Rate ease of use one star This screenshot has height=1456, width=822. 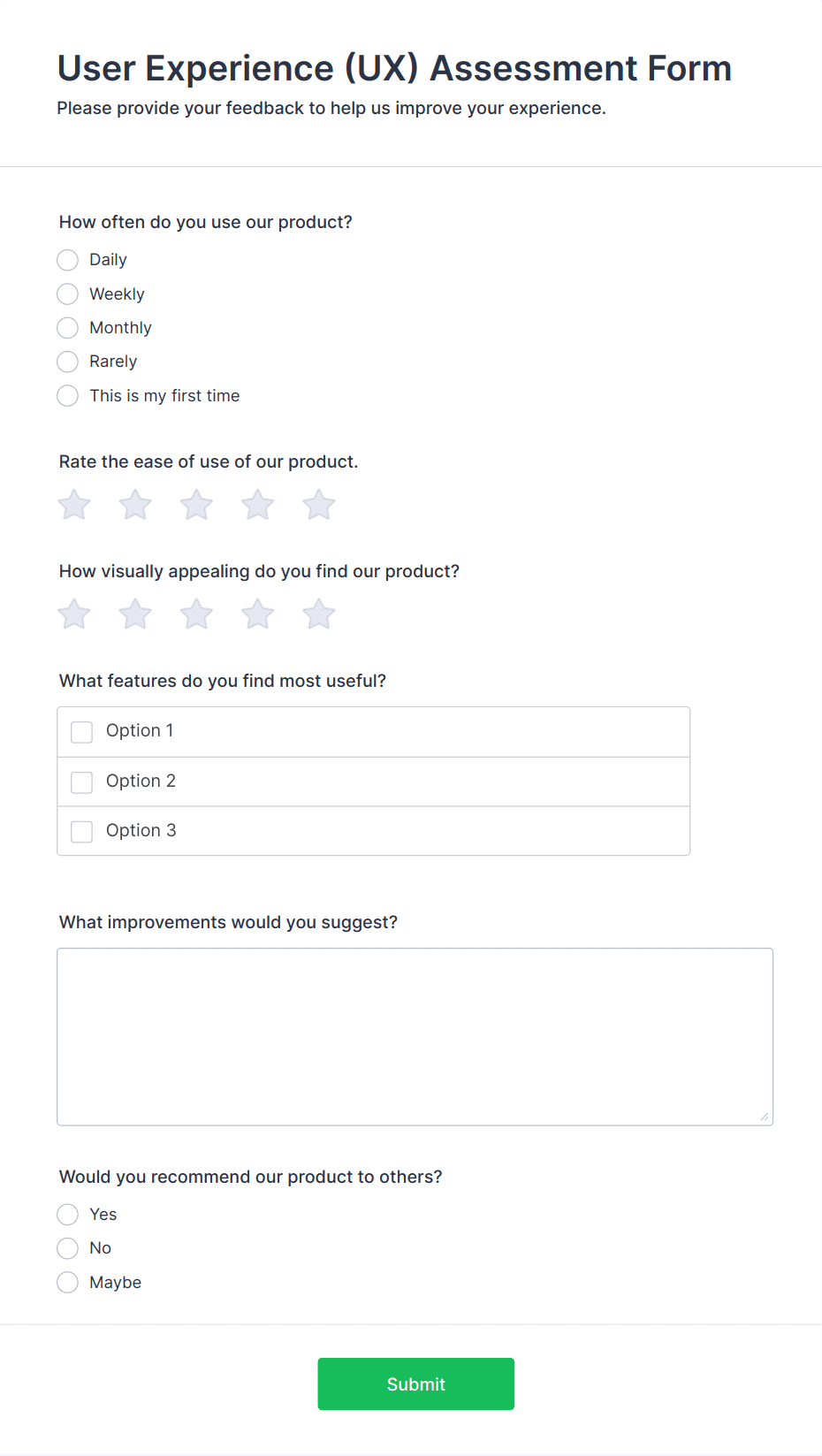pyautogui.click(x=74, y=506)
